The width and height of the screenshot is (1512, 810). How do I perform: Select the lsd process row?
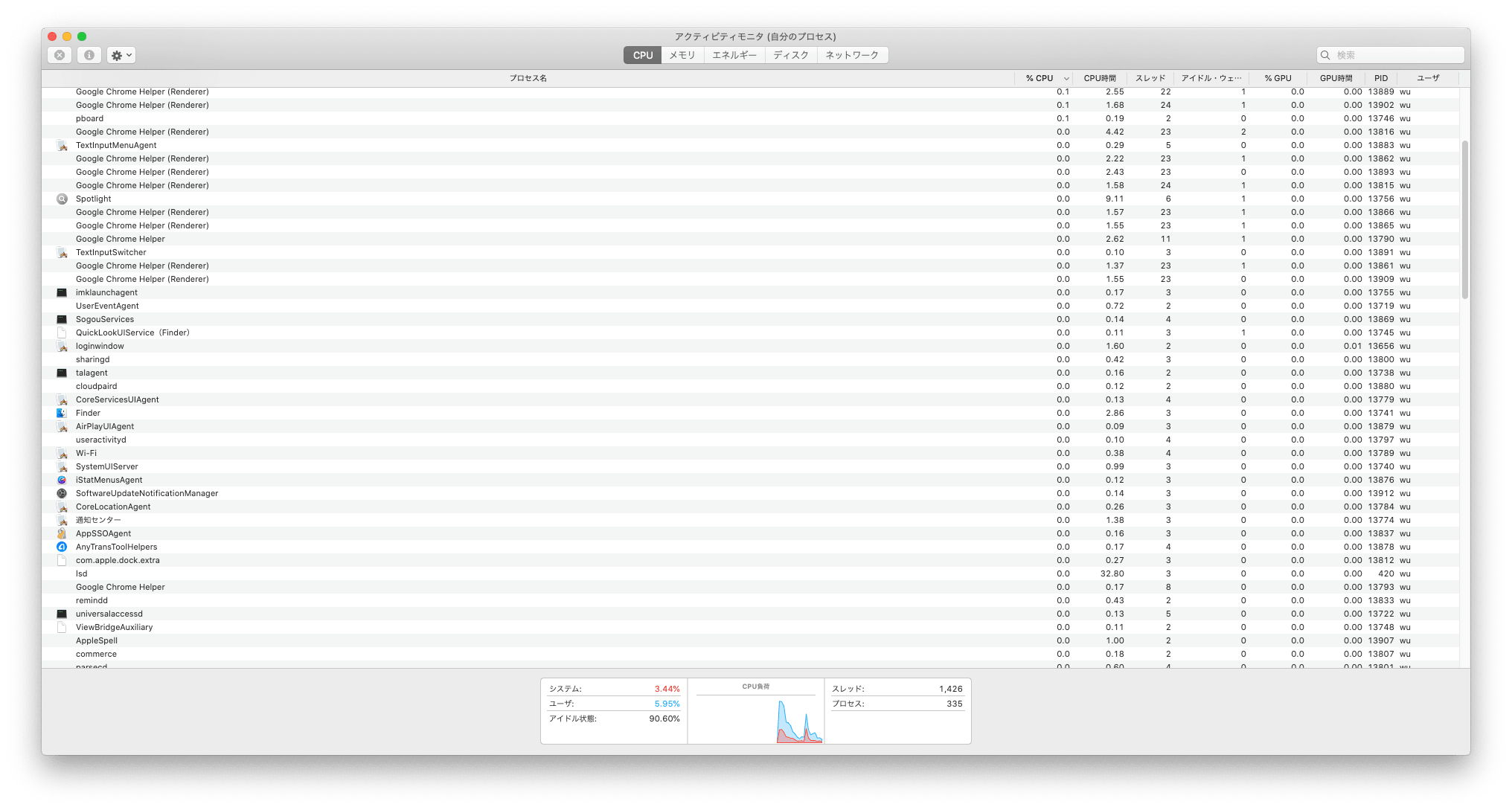(x=751, y=573)
